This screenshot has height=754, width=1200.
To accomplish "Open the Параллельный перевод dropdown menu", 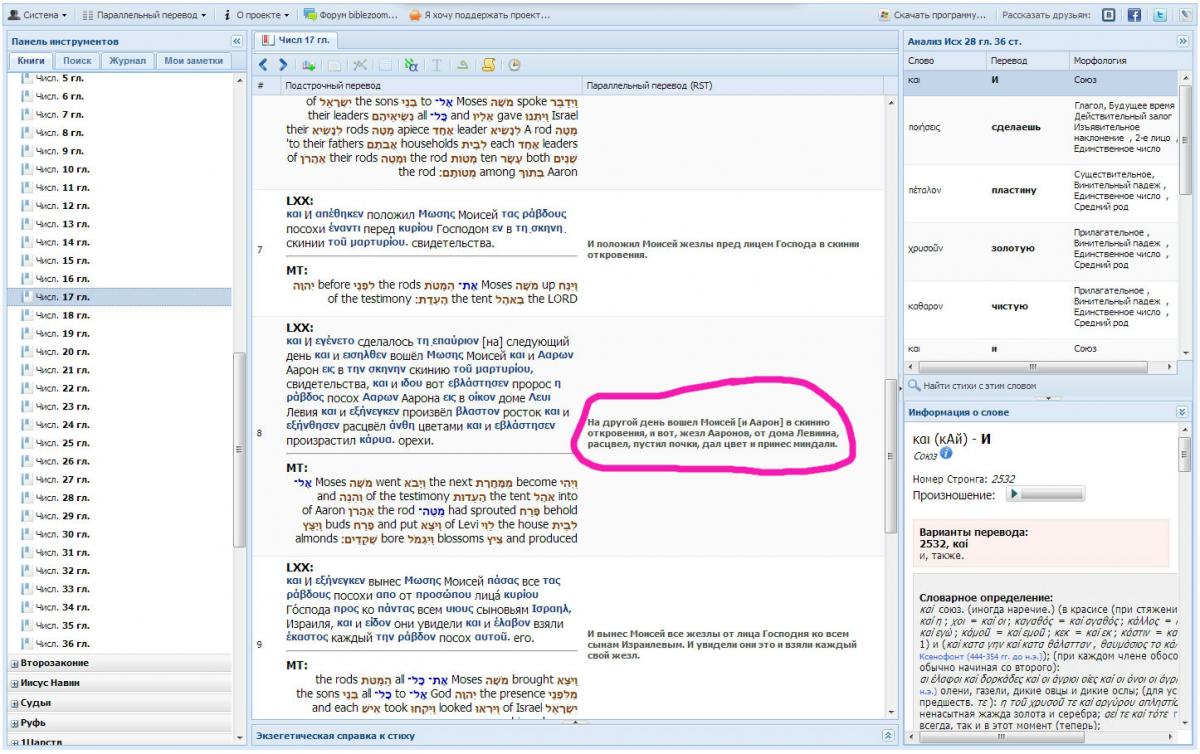I will coord(144,15).
